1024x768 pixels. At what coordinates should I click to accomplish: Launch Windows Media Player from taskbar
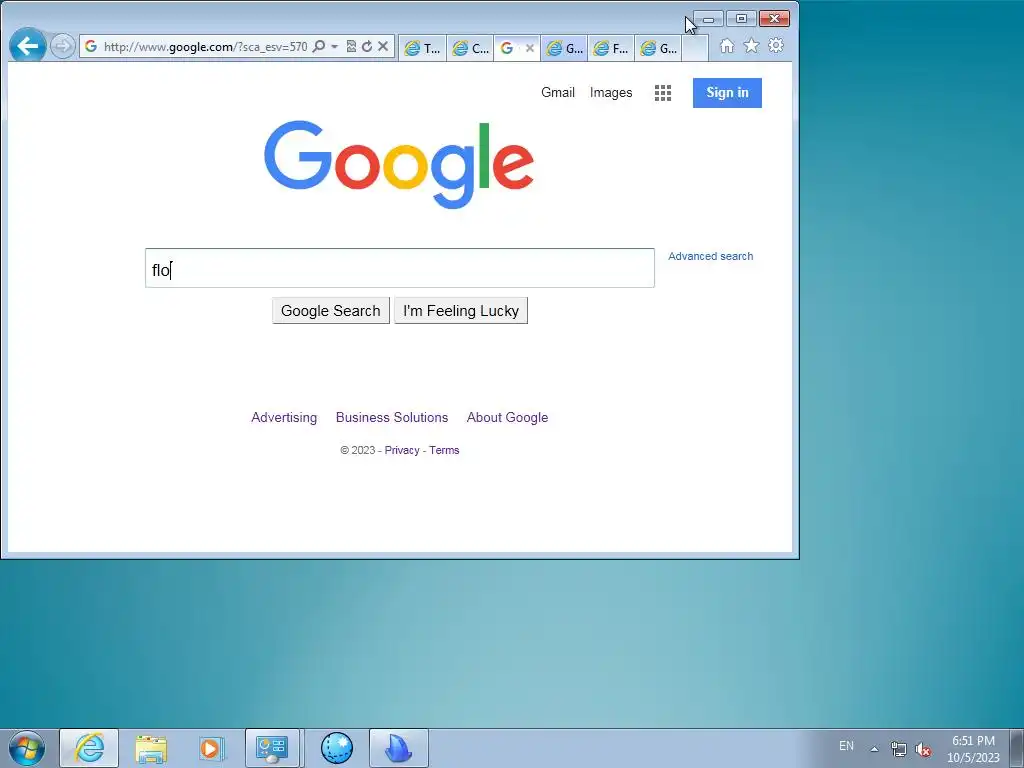point(212,748)
